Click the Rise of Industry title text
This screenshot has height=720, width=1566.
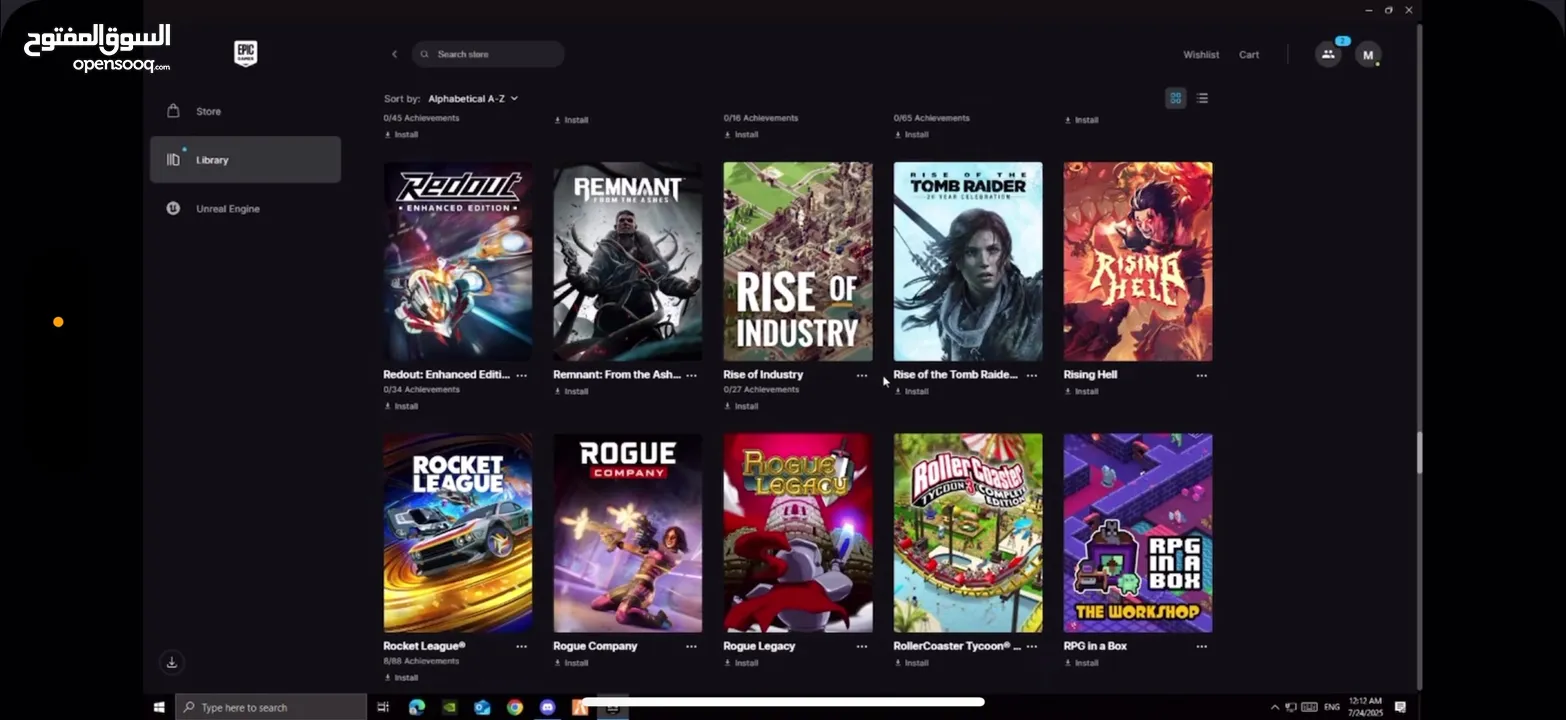tap(763, 375)
